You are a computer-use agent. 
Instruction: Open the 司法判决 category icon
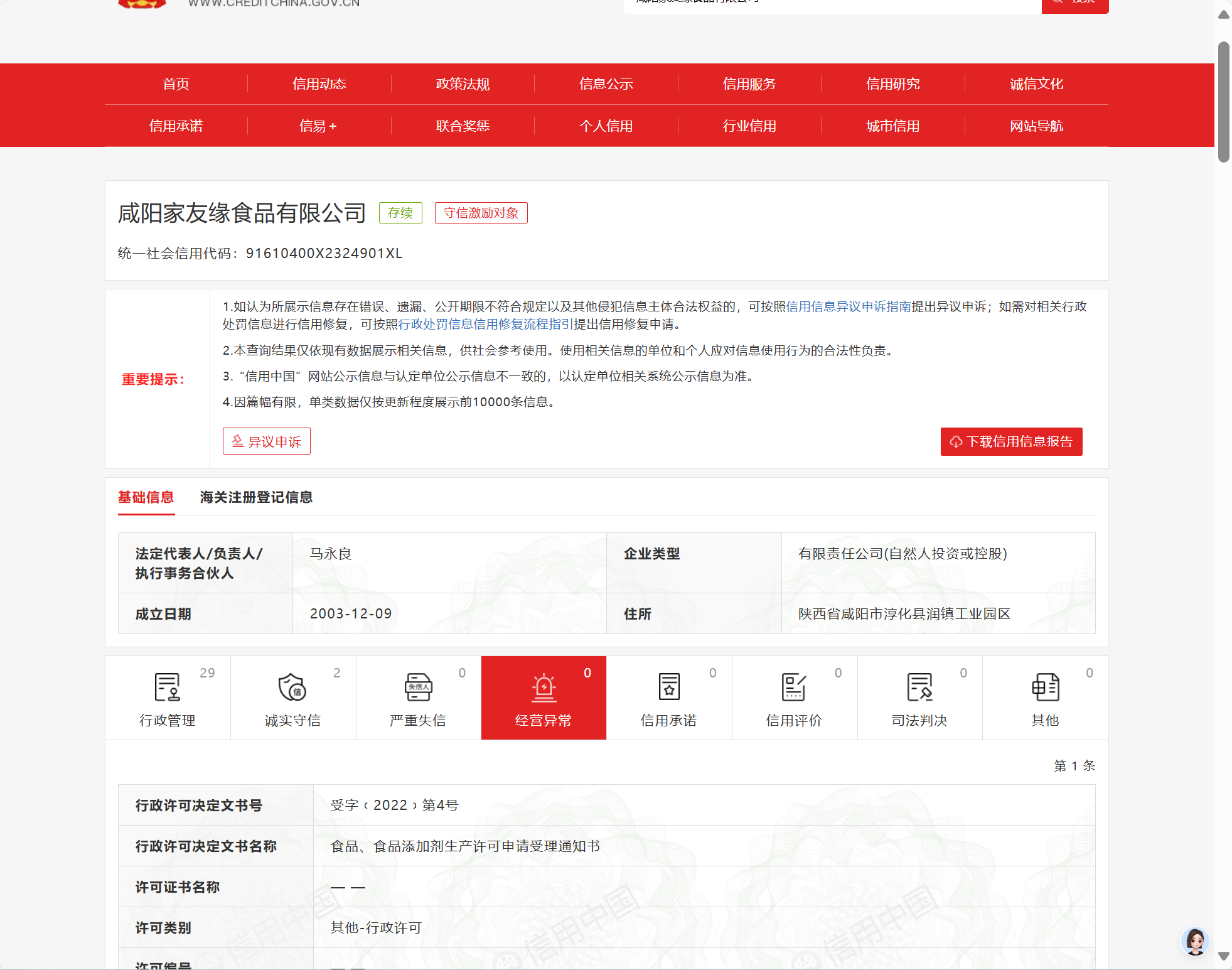click(919, 687)
